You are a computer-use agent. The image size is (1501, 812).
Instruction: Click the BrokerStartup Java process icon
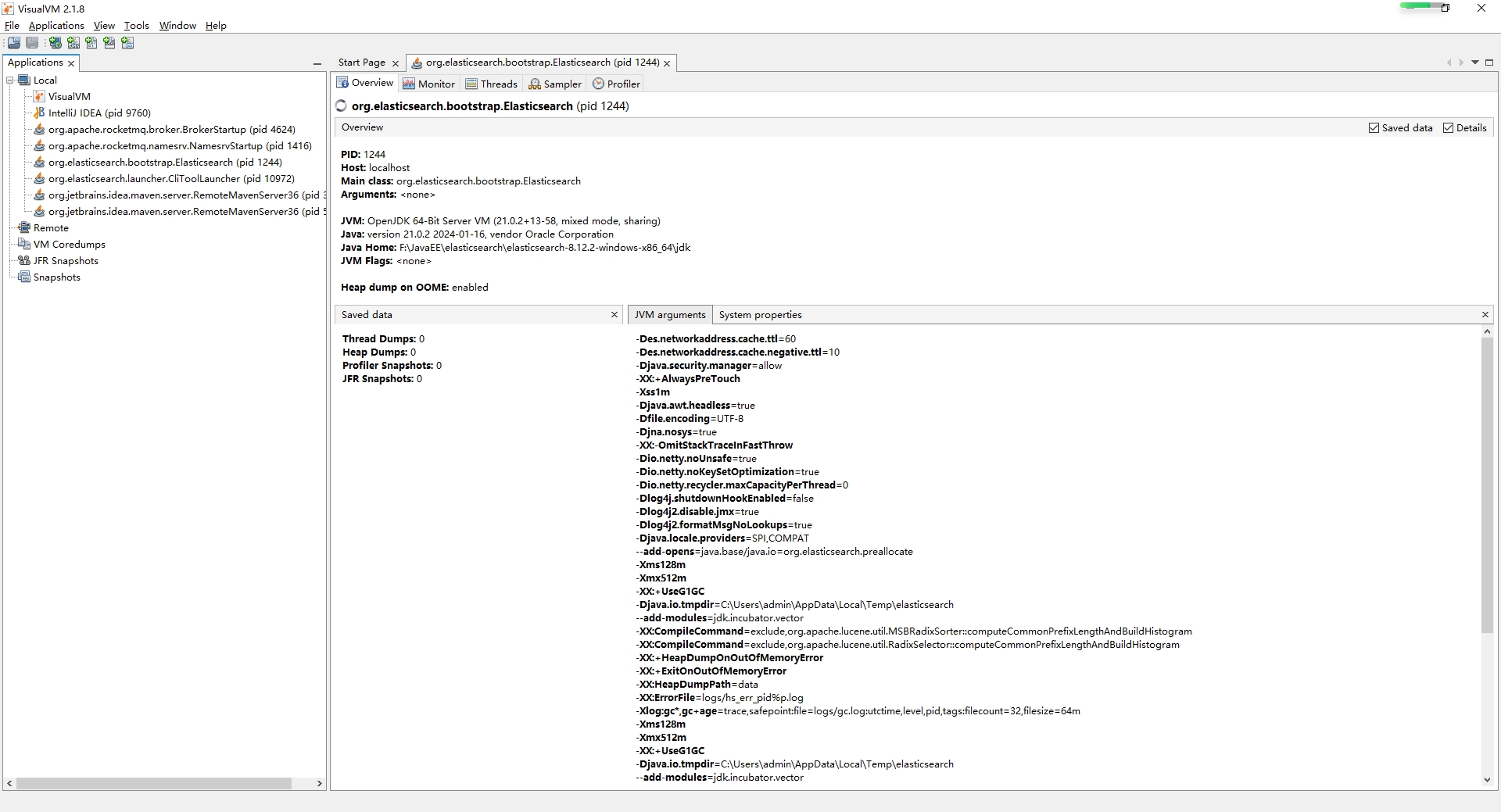click(39, 129)
